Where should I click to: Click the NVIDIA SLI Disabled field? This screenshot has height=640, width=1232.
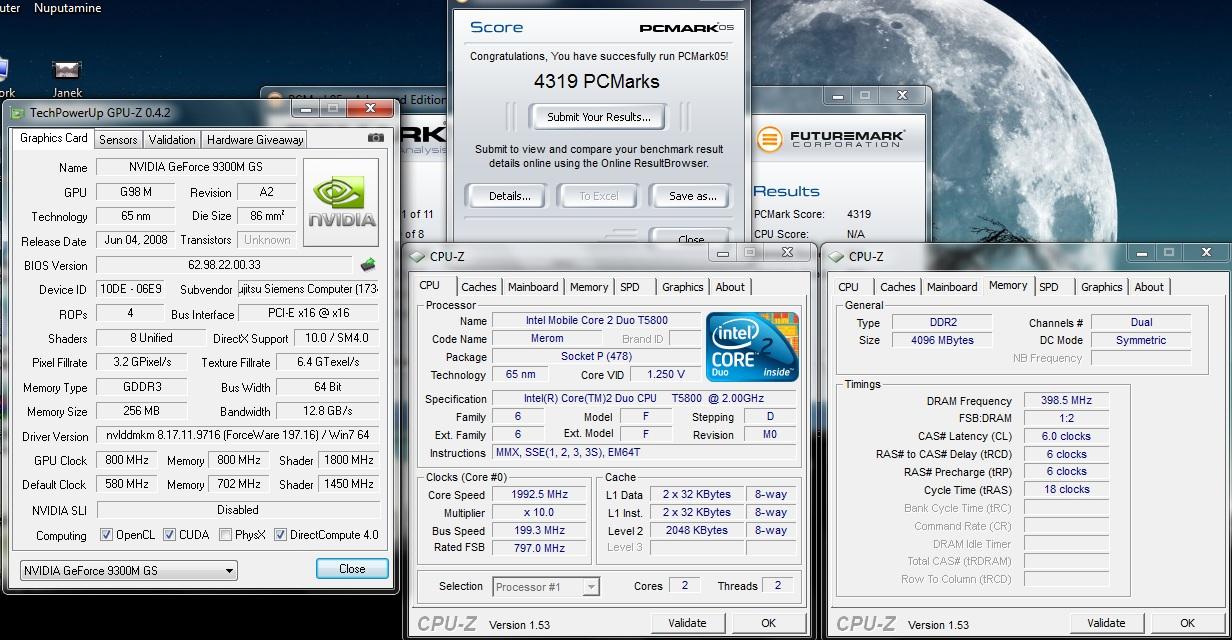pyautogui.click(x=238, y=509)
